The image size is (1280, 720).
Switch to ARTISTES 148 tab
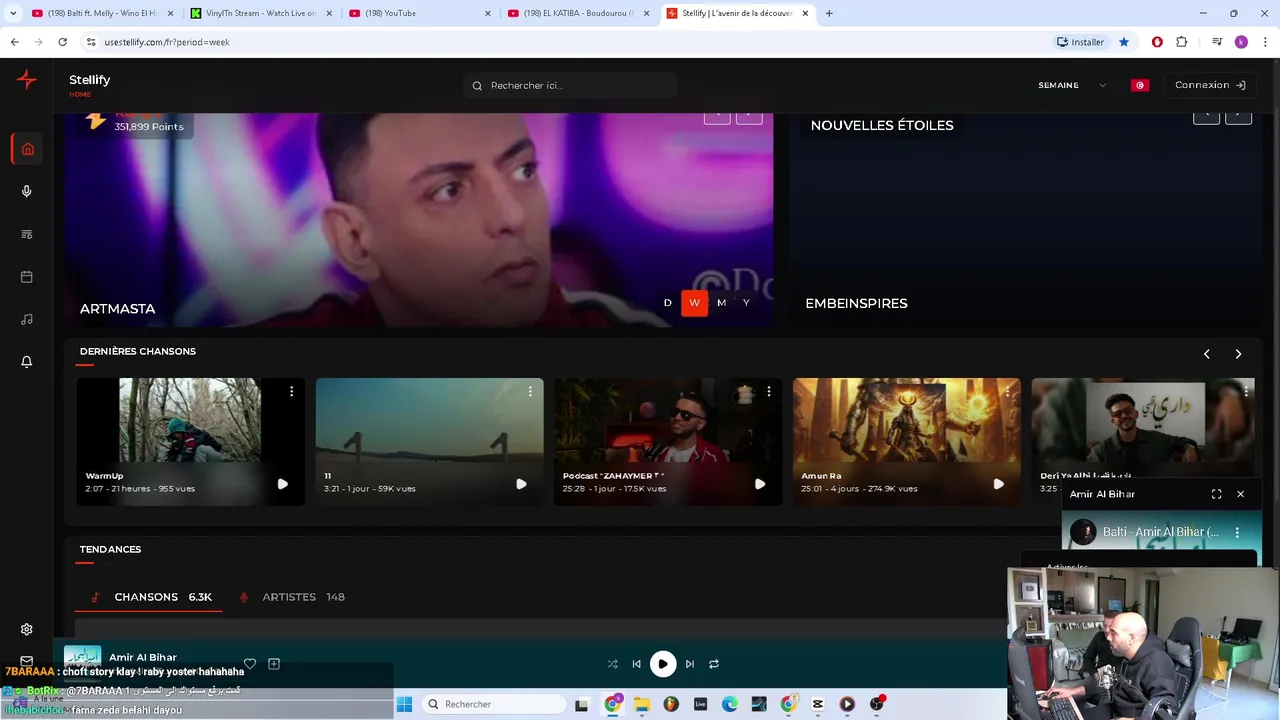pos(292,597)
